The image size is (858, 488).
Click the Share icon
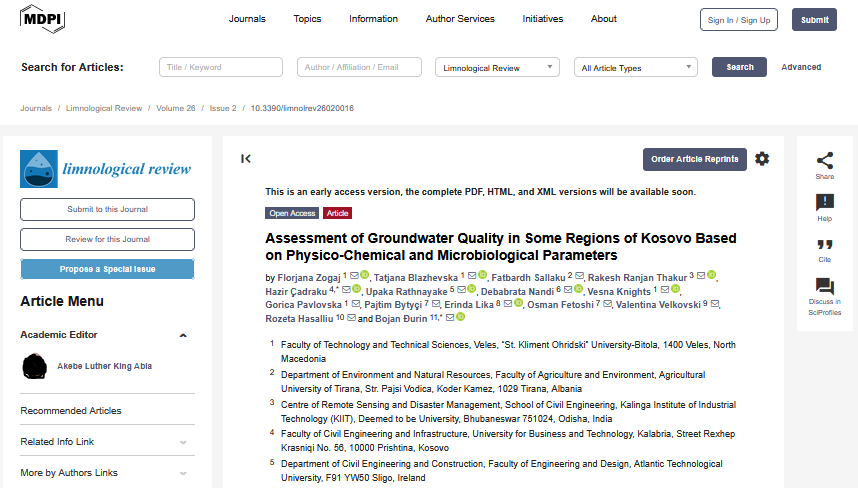click(x=824, y=160)
